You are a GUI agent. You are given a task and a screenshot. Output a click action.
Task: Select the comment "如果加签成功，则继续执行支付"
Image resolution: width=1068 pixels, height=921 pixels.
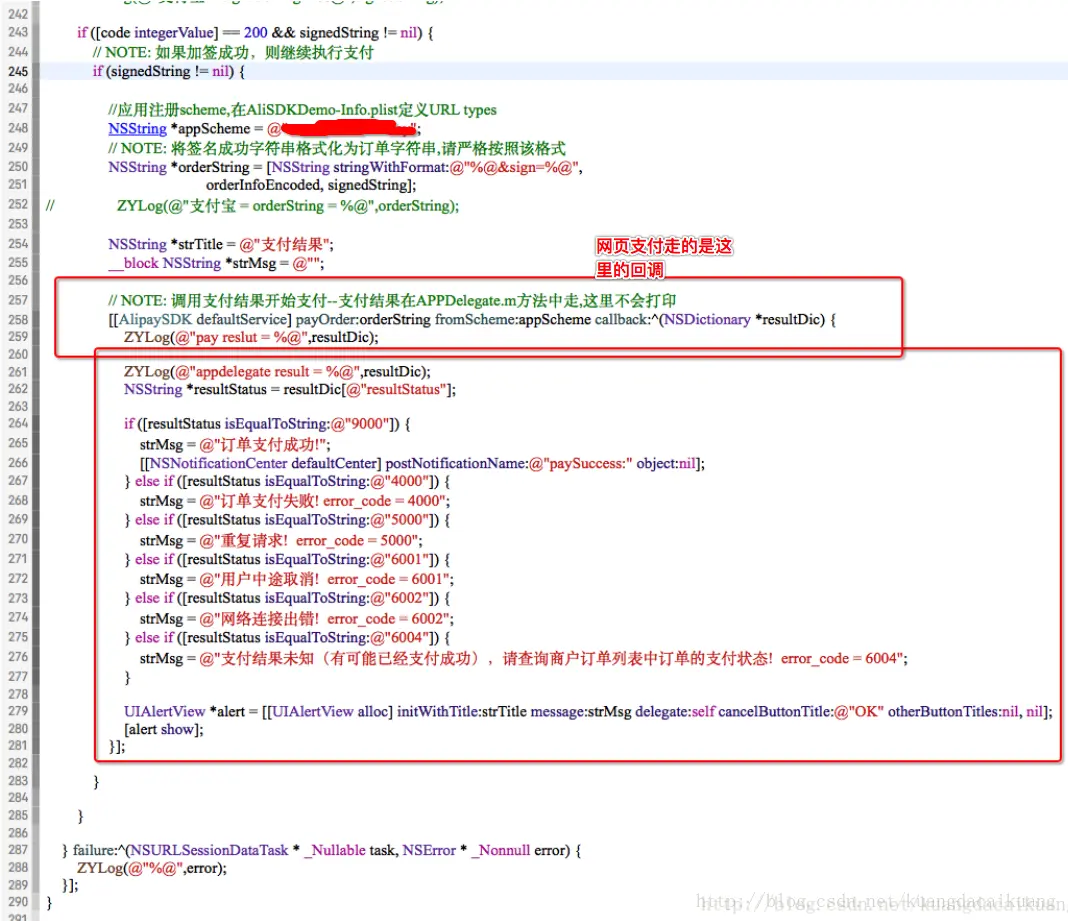(x=264, y=52)
